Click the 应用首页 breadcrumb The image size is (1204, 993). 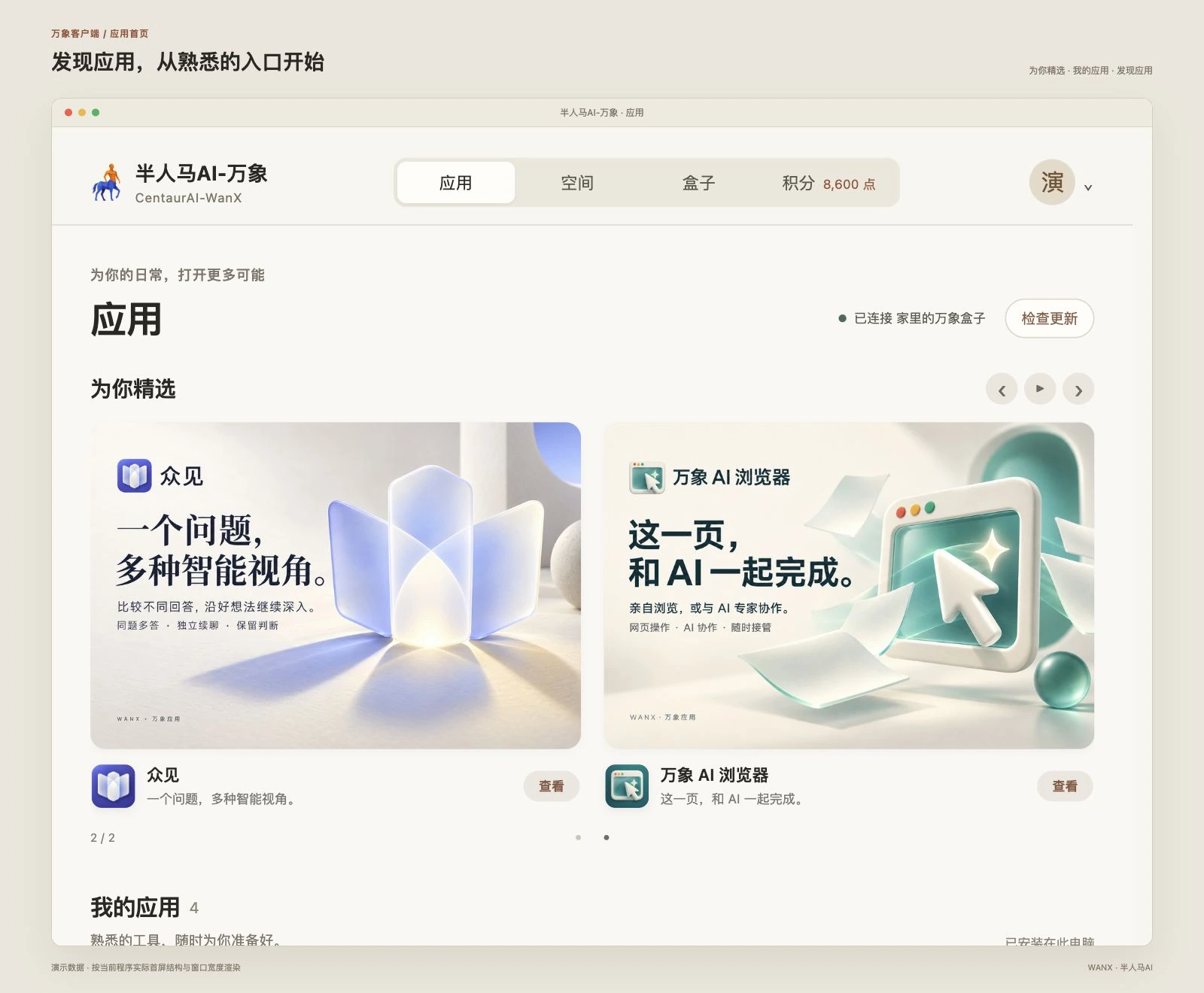tap(129, 34)
